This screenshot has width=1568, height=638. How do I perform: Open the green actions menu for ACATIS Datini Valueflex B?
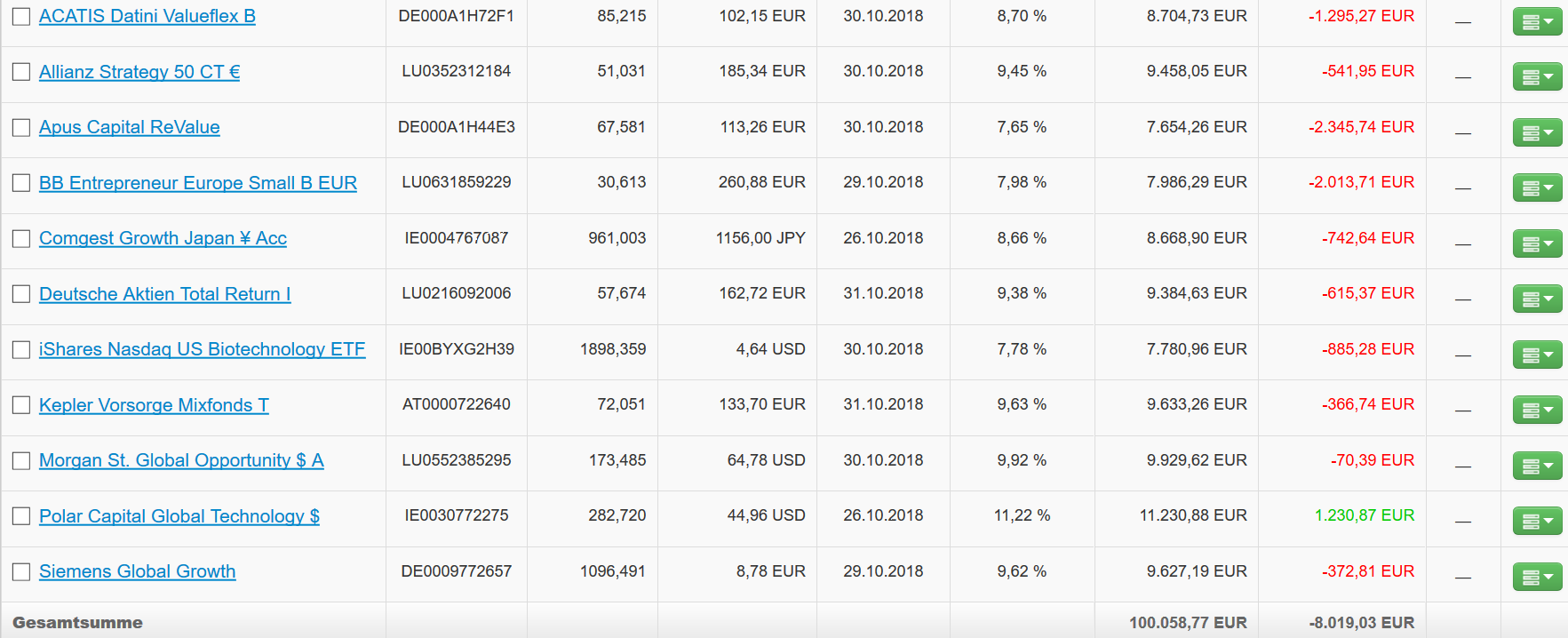[x=1537, y=22]
